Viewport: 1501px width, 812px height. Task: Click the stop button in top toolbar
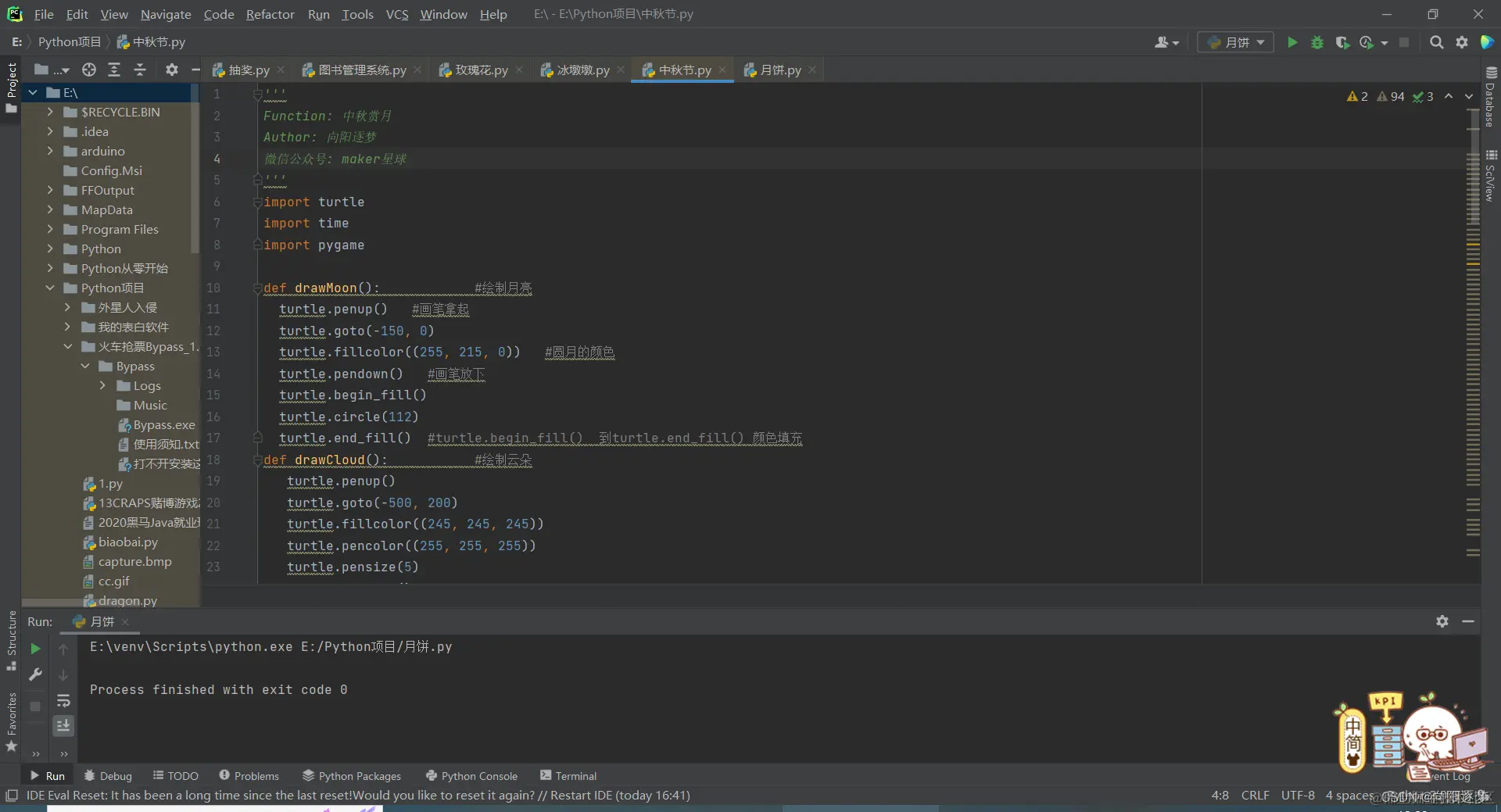point(1404,42)
